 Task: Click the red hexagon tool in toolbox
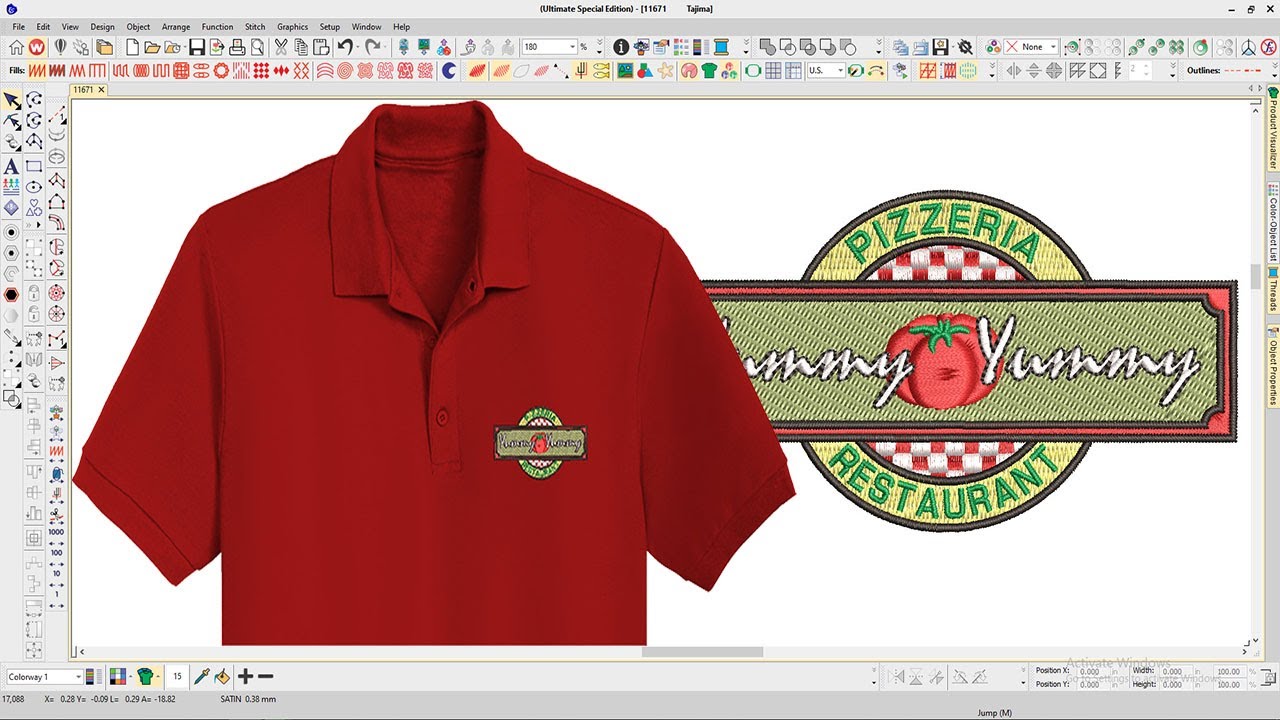pyautogui.click(x=11, y=295)
